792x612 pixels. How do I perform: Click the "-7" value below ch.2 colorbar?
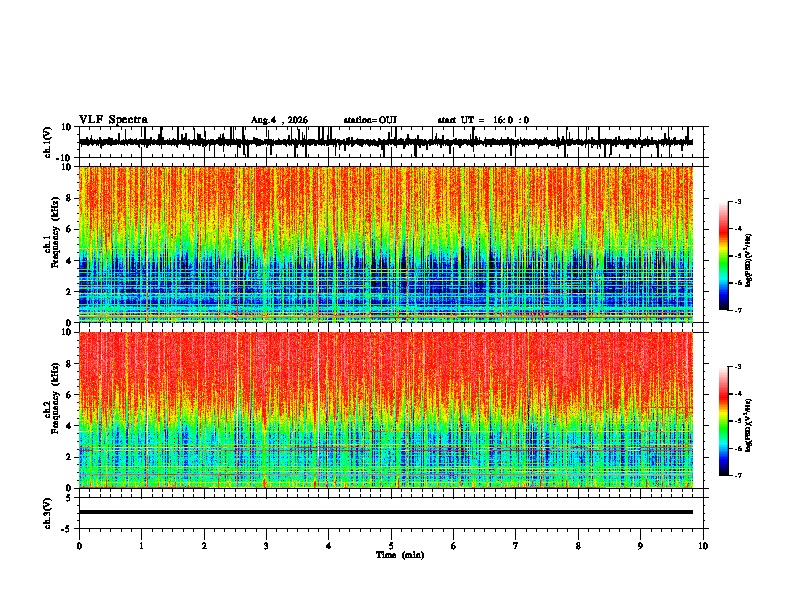tap(737, 476)
